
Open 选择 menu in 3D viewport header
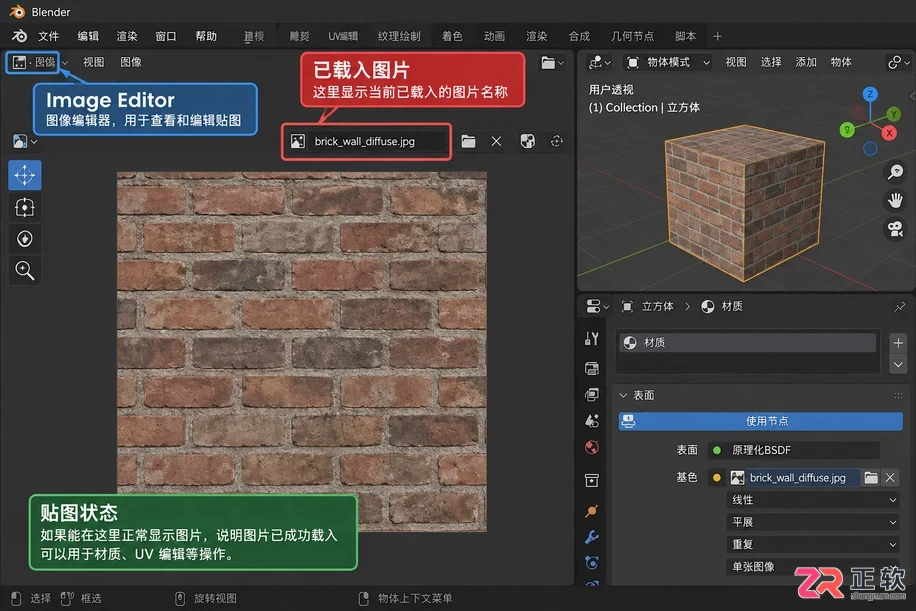coord(771,62)
